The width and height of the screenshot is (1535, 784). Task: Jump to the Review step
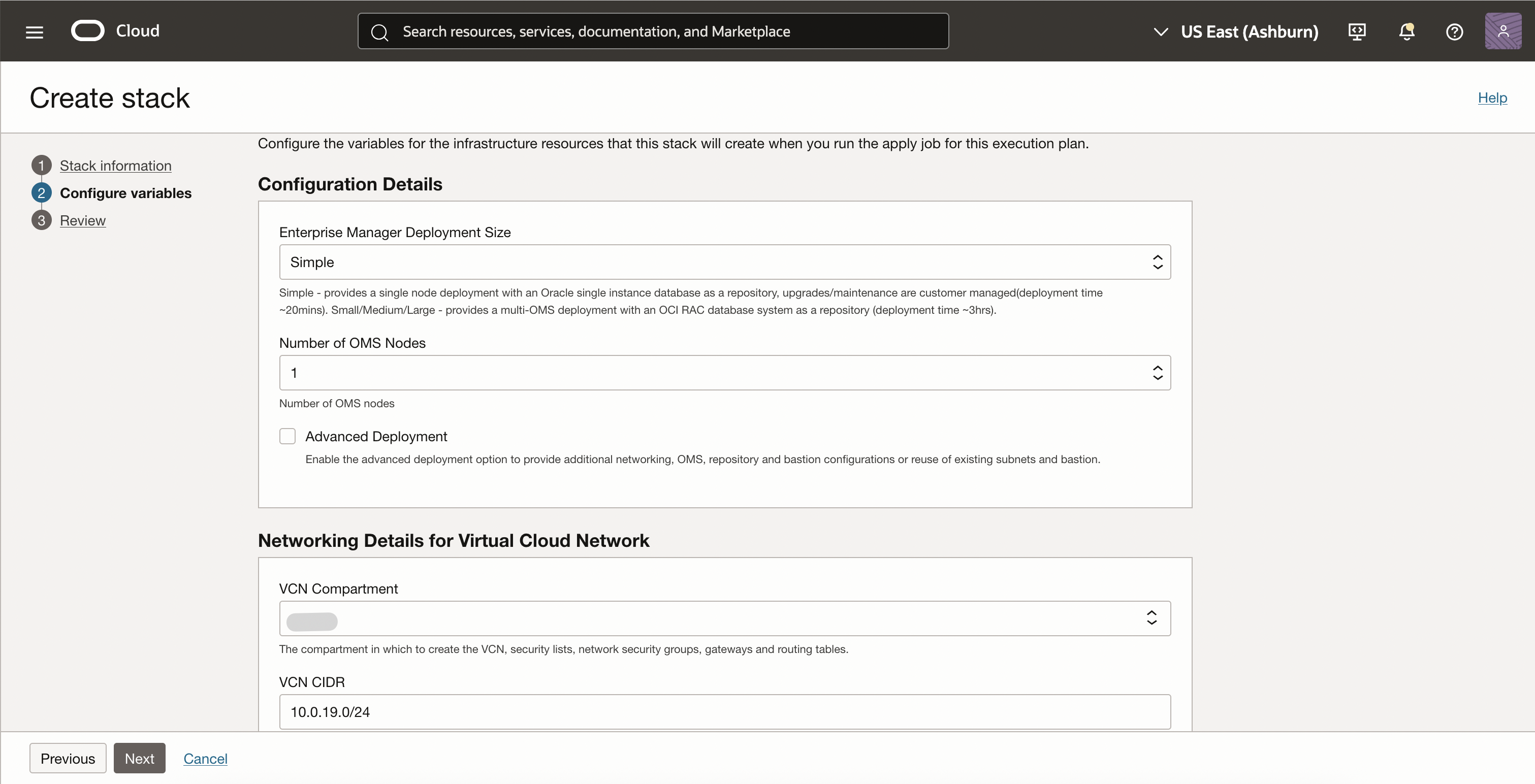(x=83, y=220)
